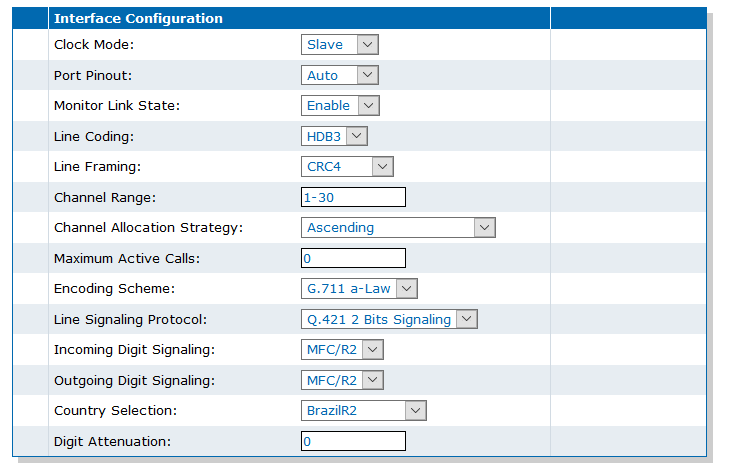This screenshot has height=471, width=743.
Task: Expand the Monitor Link State dropdown
Action: pyautogui.click(x=340, y=105)
